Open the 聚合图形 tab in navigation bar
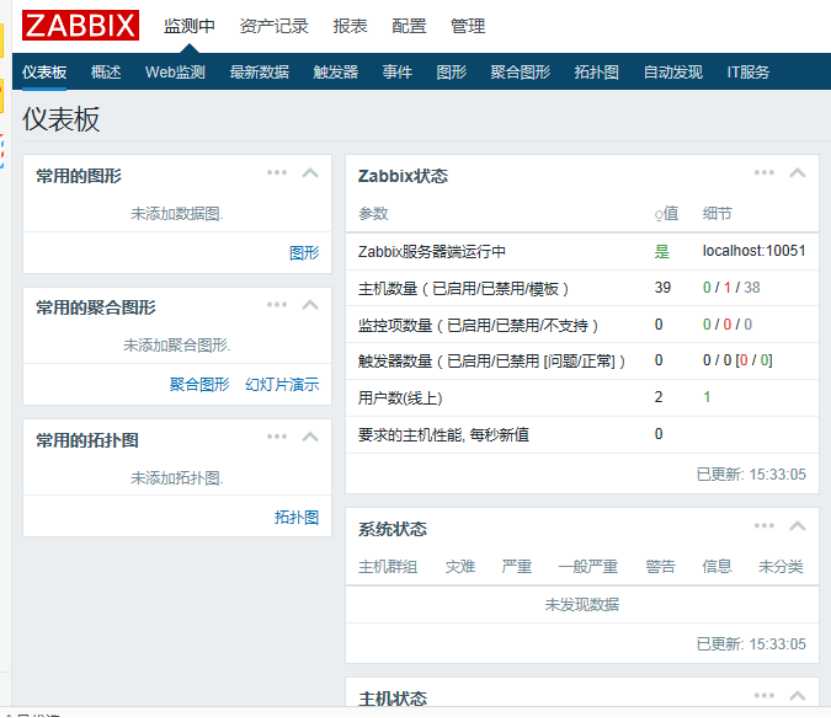 520,72
